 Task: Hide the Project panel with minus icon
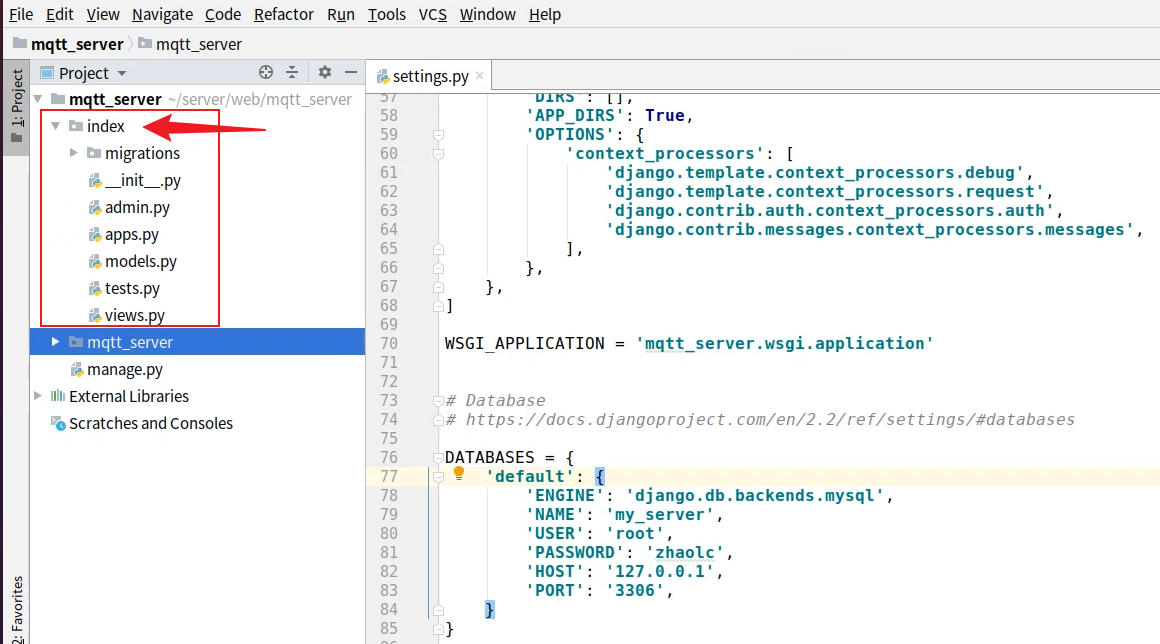point(351,72)
